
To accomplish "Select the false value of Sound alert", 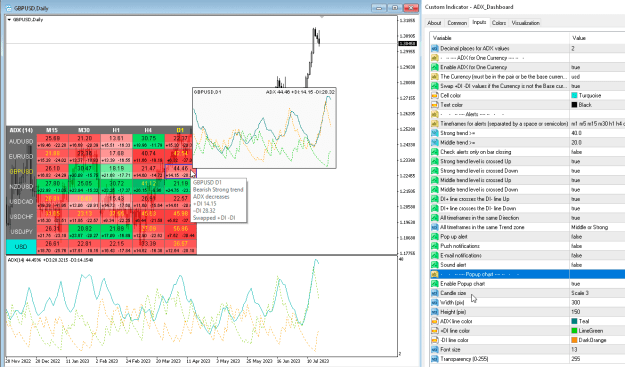I will click(576, 265).
